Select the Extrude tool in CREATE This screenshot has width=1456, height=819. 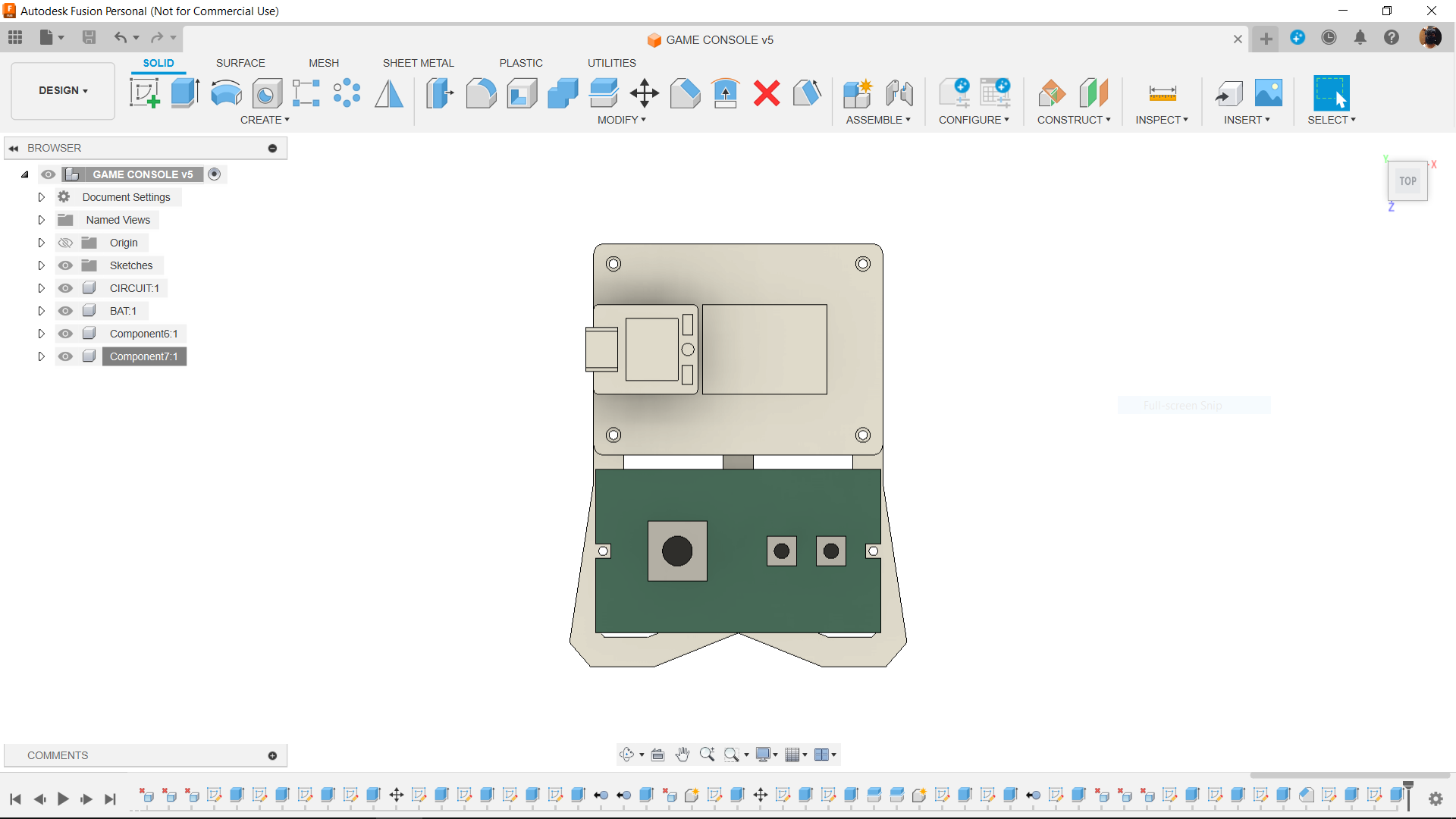pyautogui.click(x=185, y=92)
